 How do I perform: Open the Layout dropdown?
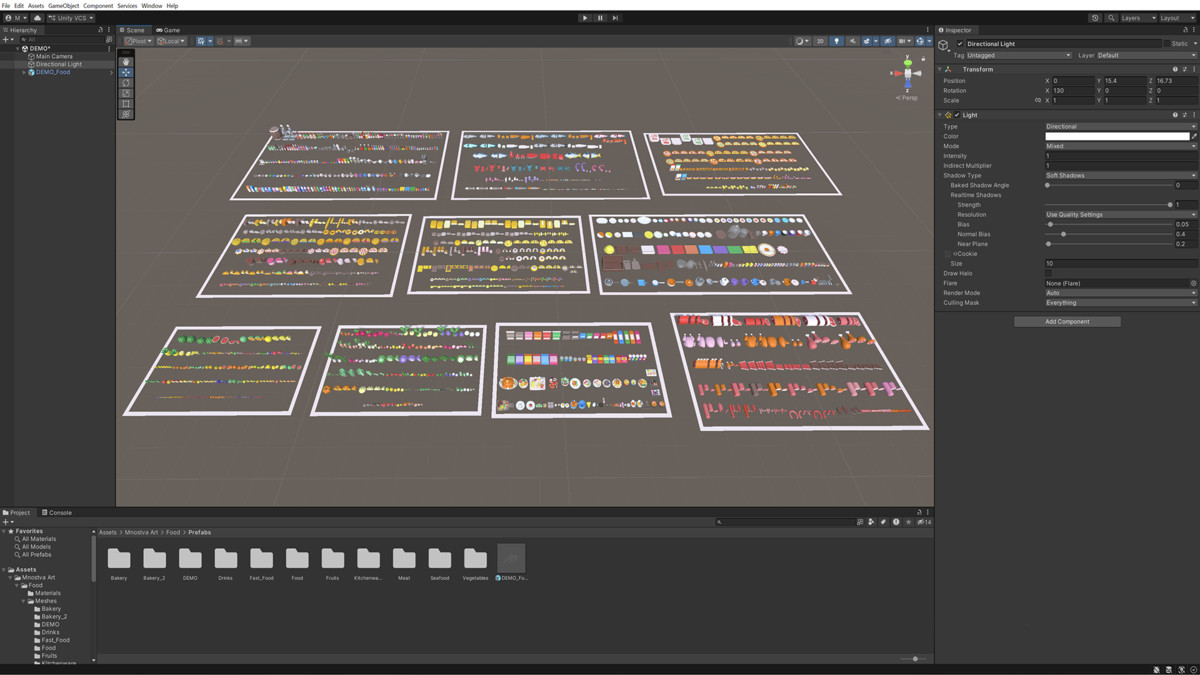point(1176,18)
